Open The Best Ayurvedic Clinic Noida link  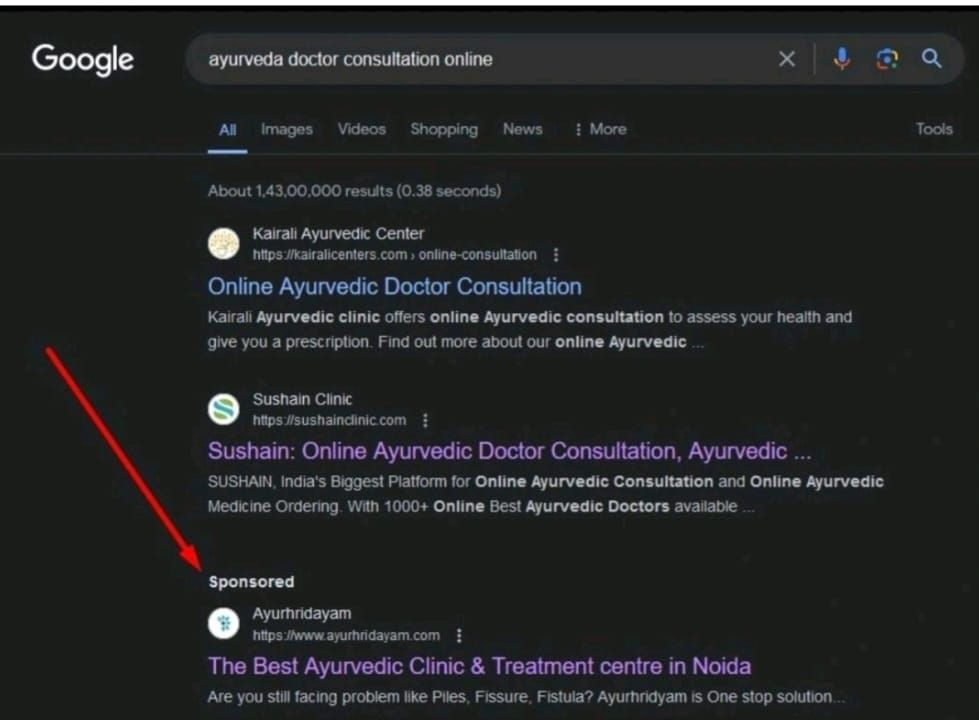pyautogui.click(x=479, y=666)
